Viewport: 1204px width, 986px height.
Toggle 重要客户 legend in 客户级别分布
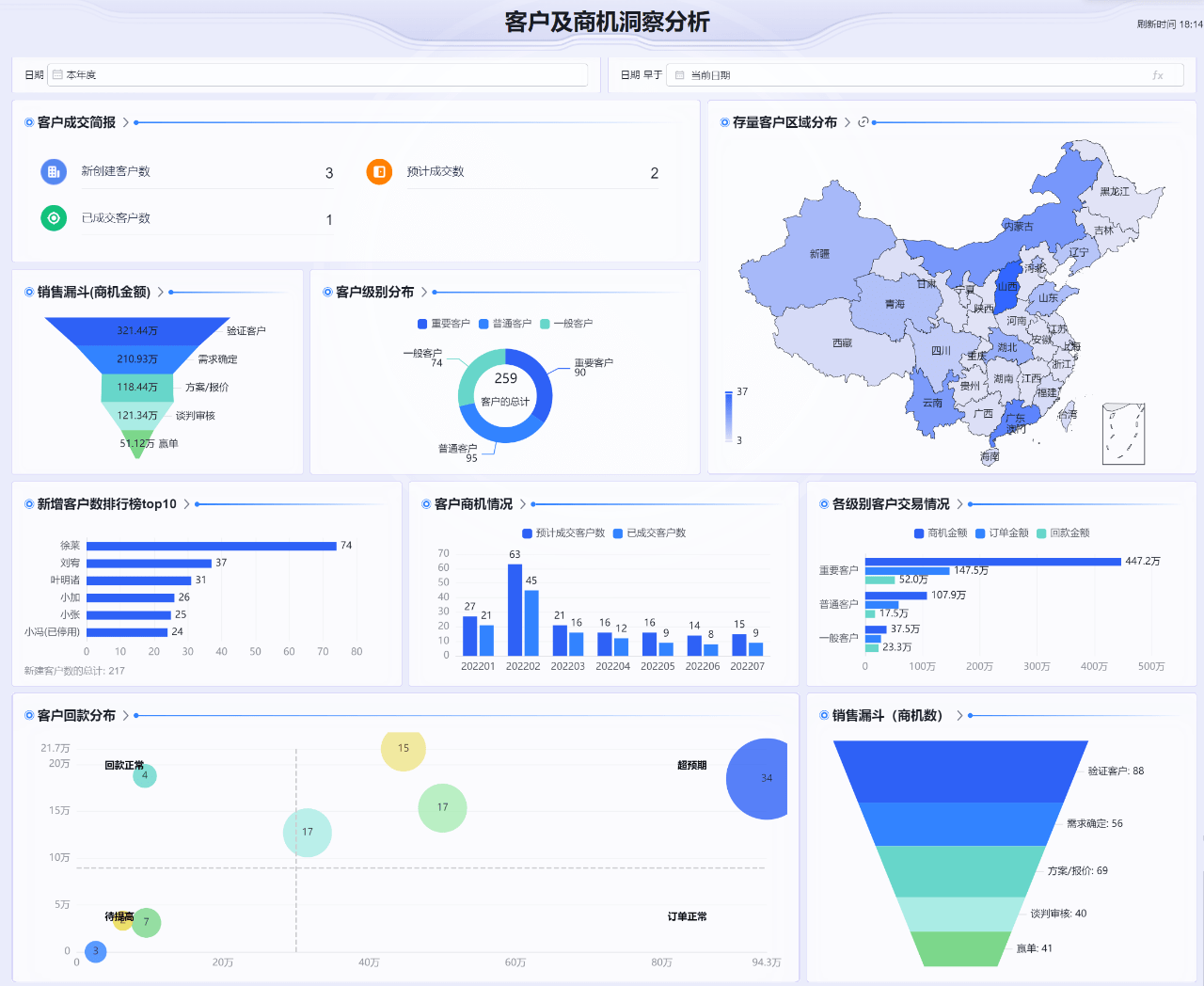coord(444,324)
